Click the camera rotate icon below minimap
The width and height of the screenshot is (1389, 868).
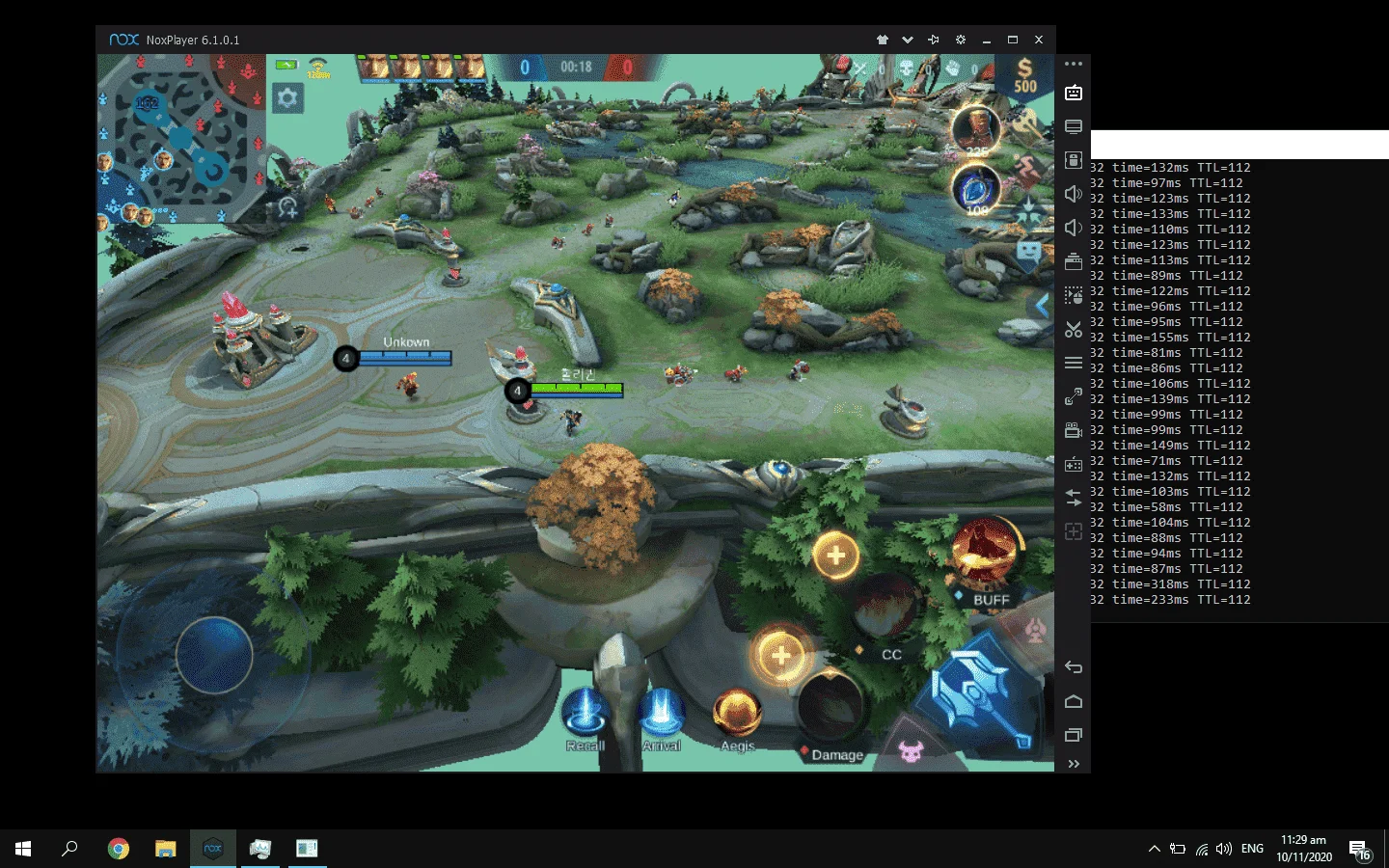click(287, 206)
